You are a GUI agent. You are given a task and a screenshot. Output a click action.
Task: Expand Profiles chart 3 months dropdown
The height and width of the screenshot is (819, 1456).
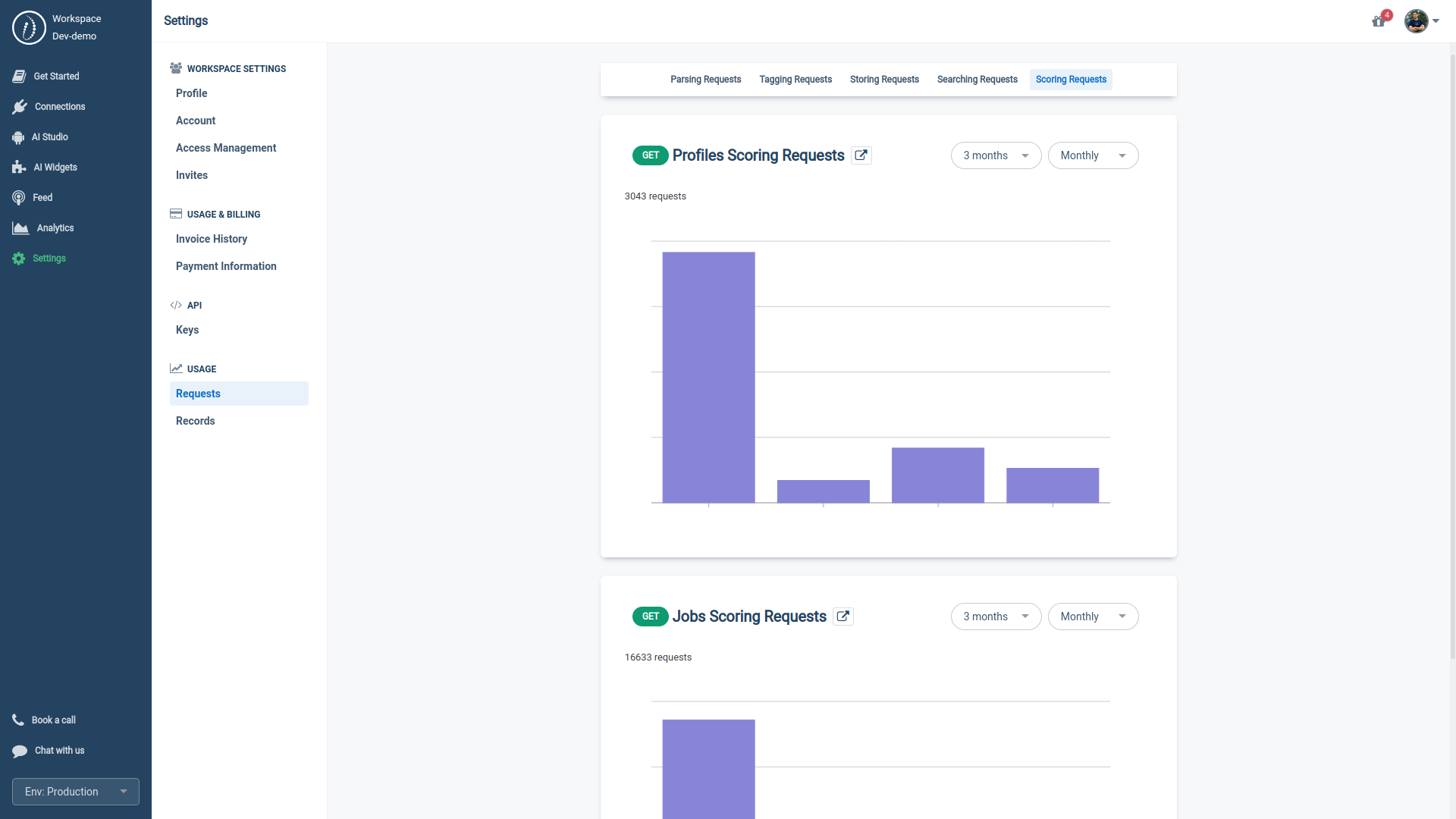tap(996, 155)
